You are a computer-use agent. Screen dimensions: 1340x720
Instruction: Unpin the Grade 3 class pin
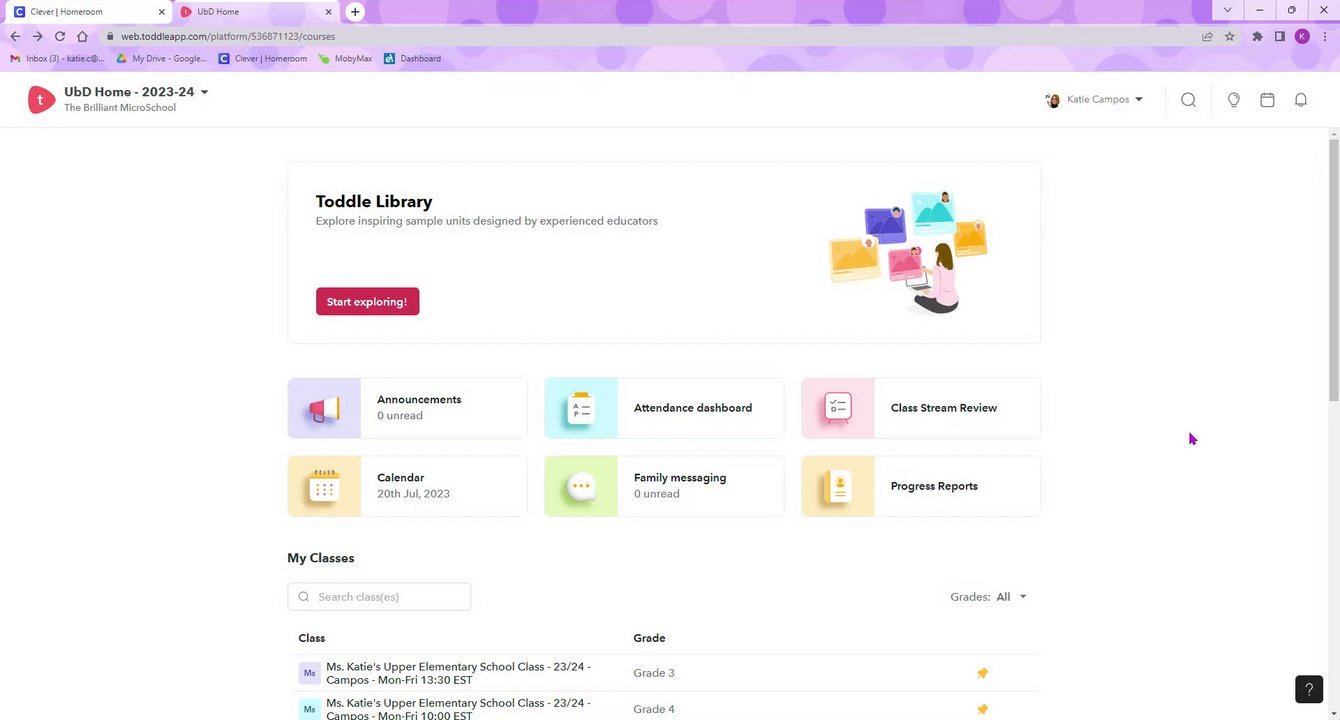(982, 673)
